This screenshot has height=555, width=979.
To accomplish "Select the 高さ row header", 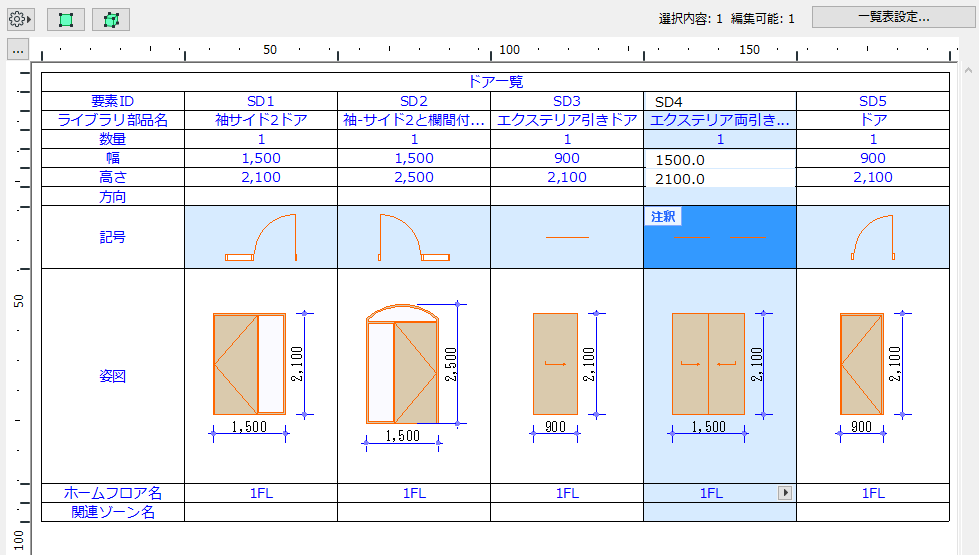I will click(112, 177).
